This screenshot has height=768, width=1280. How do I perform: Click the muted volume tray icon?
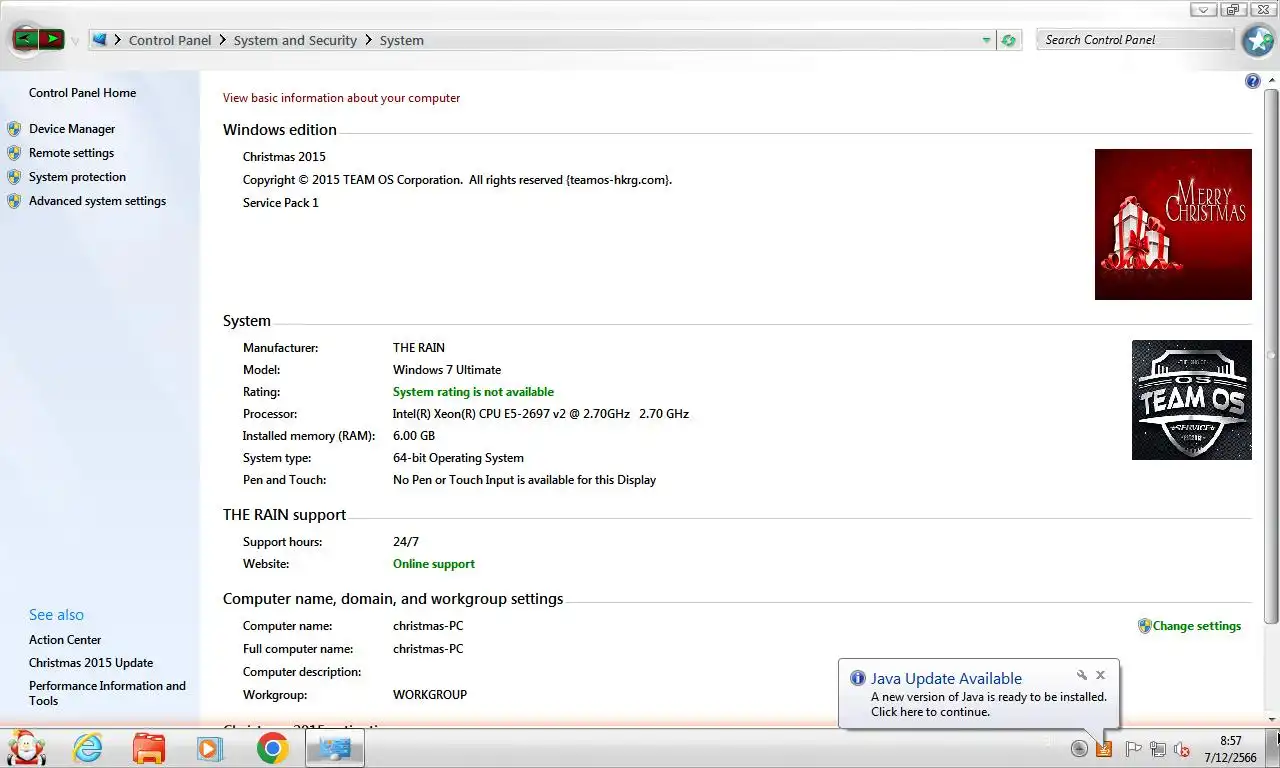pyautogui.click(x=1181, y=748)
